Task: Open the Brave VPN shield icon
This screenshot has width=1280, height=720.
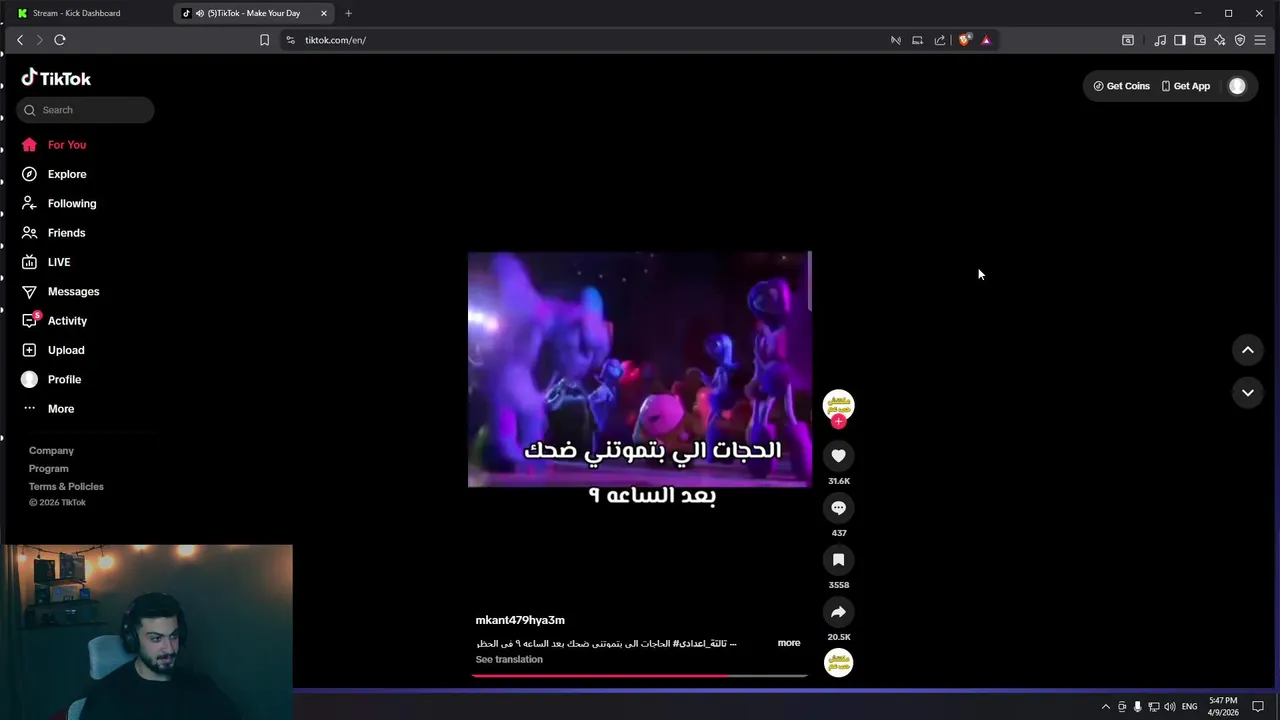Action: pos(1240,40)
